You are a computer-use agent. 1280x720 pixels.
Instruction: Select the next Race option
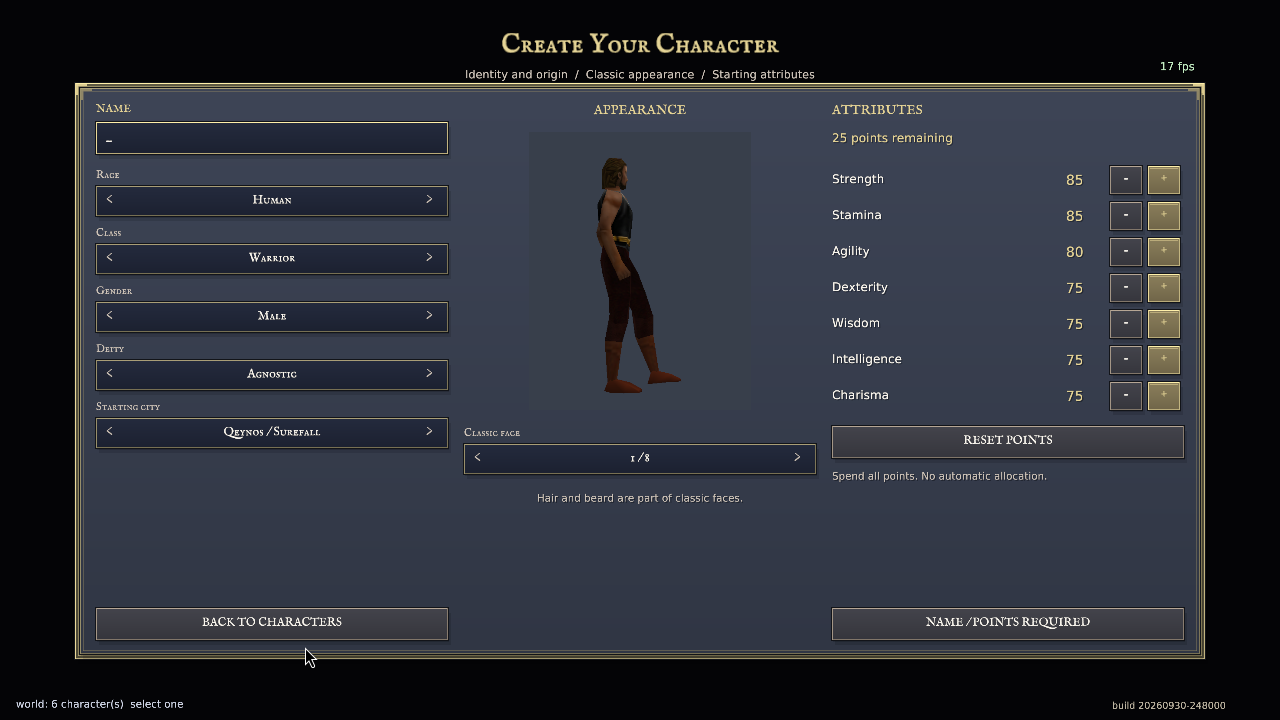pos(429,200)
